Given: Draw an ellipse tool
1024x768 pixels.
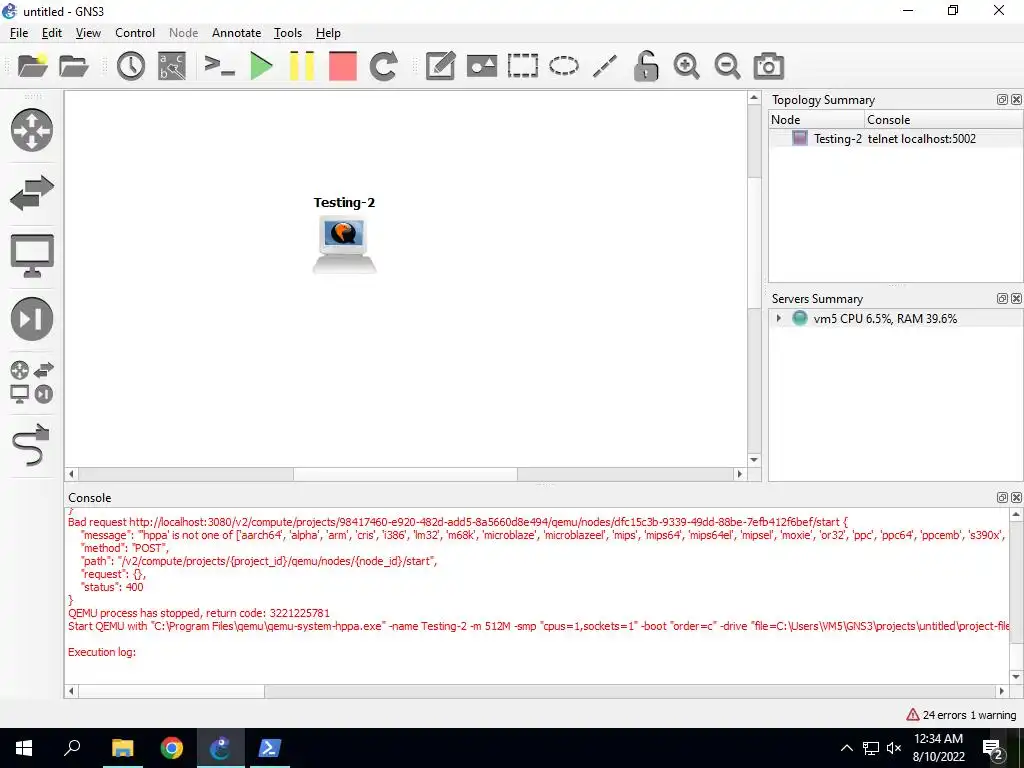Looking at the screenshot, I should (564, 66).
